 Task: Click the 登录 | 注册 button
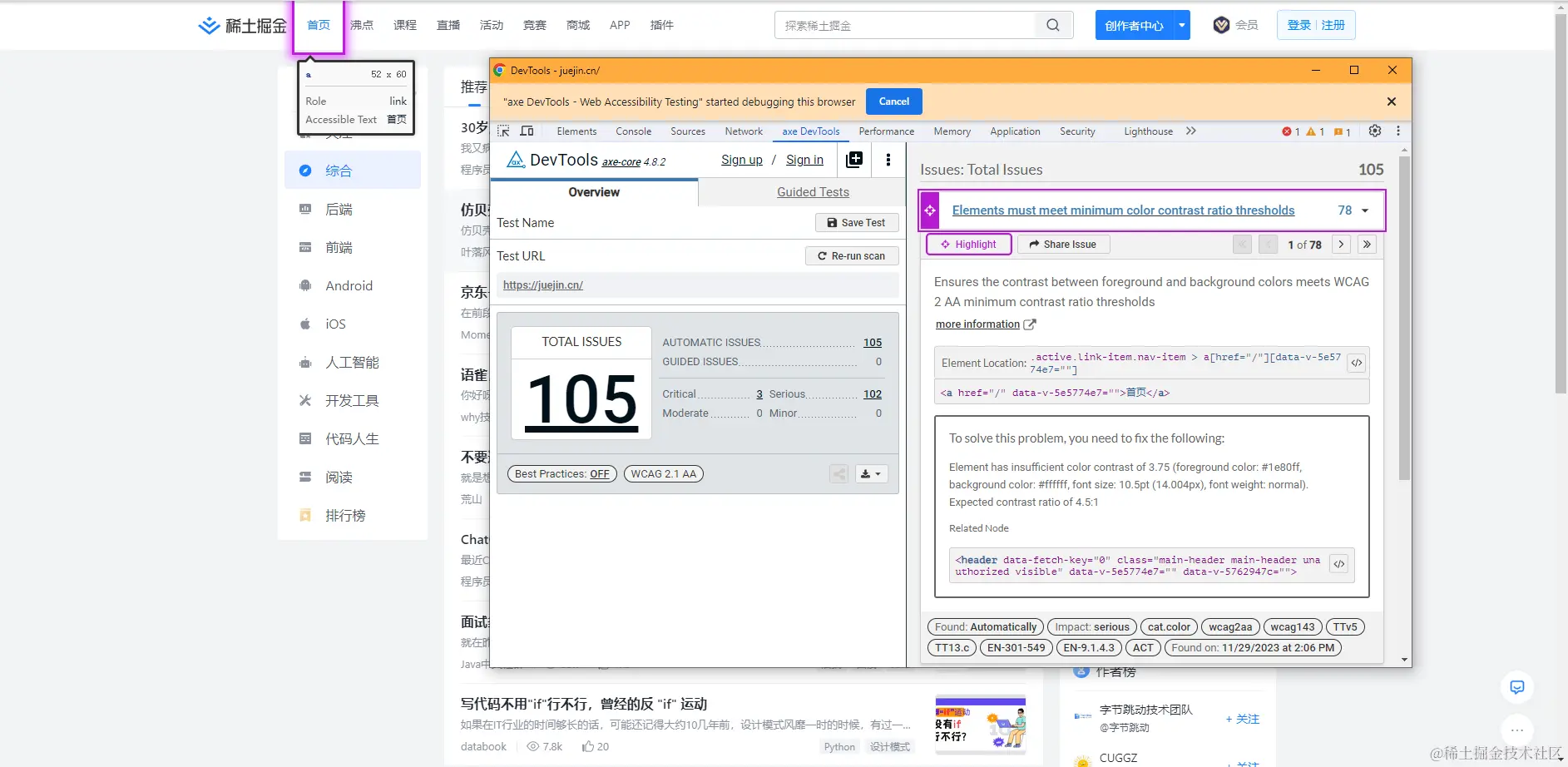point(1316,25)
